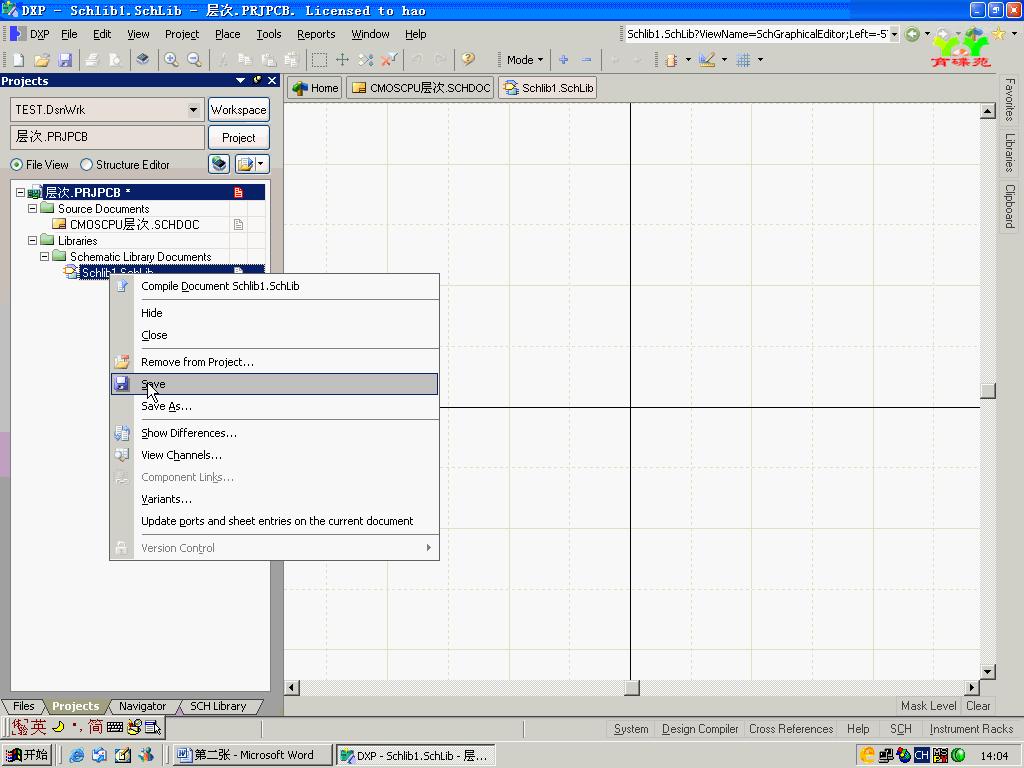Viewport: 1024px width, 768px height.
Task: Click the Save floppy disk toolbar icon
Action: pos(65,60)
